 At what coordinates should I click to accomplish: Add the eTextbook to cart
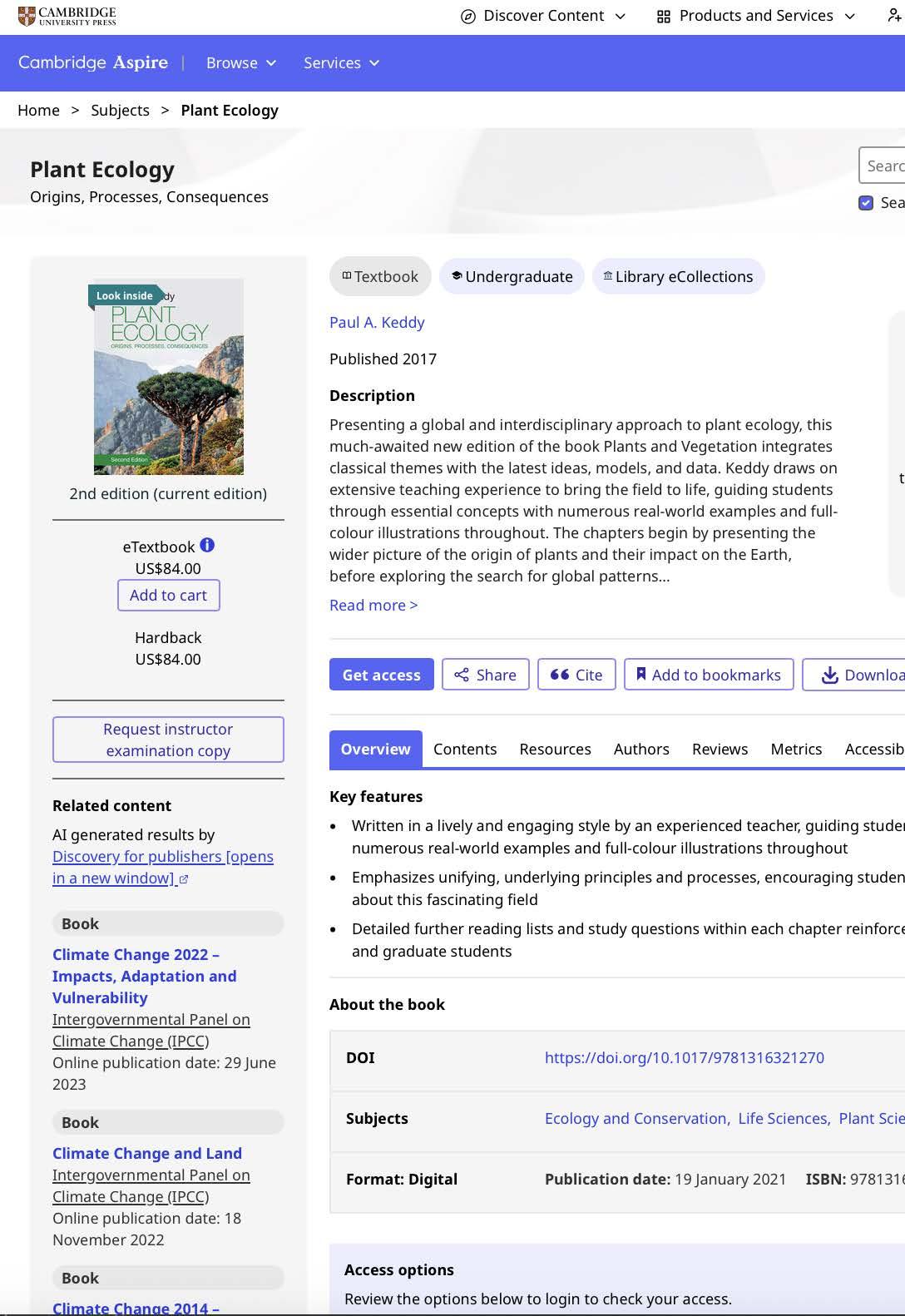[168, 596]
